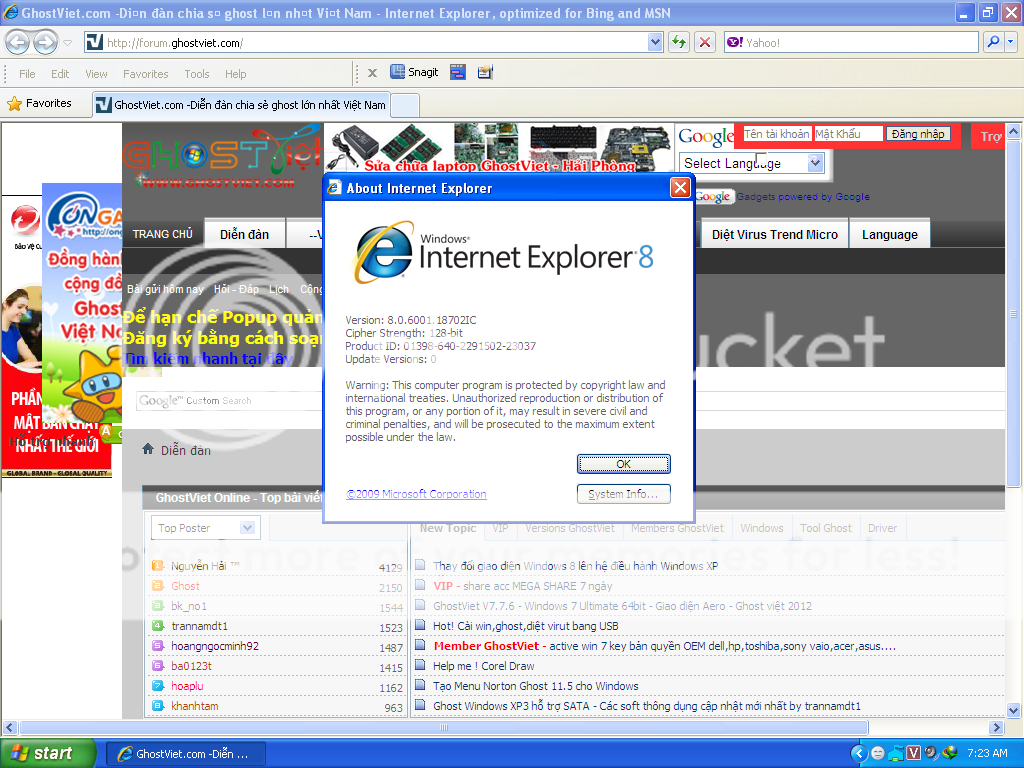Open the File menu
Screen dimensions: 1024x768
pyautogui.click(x=27, y=74)
